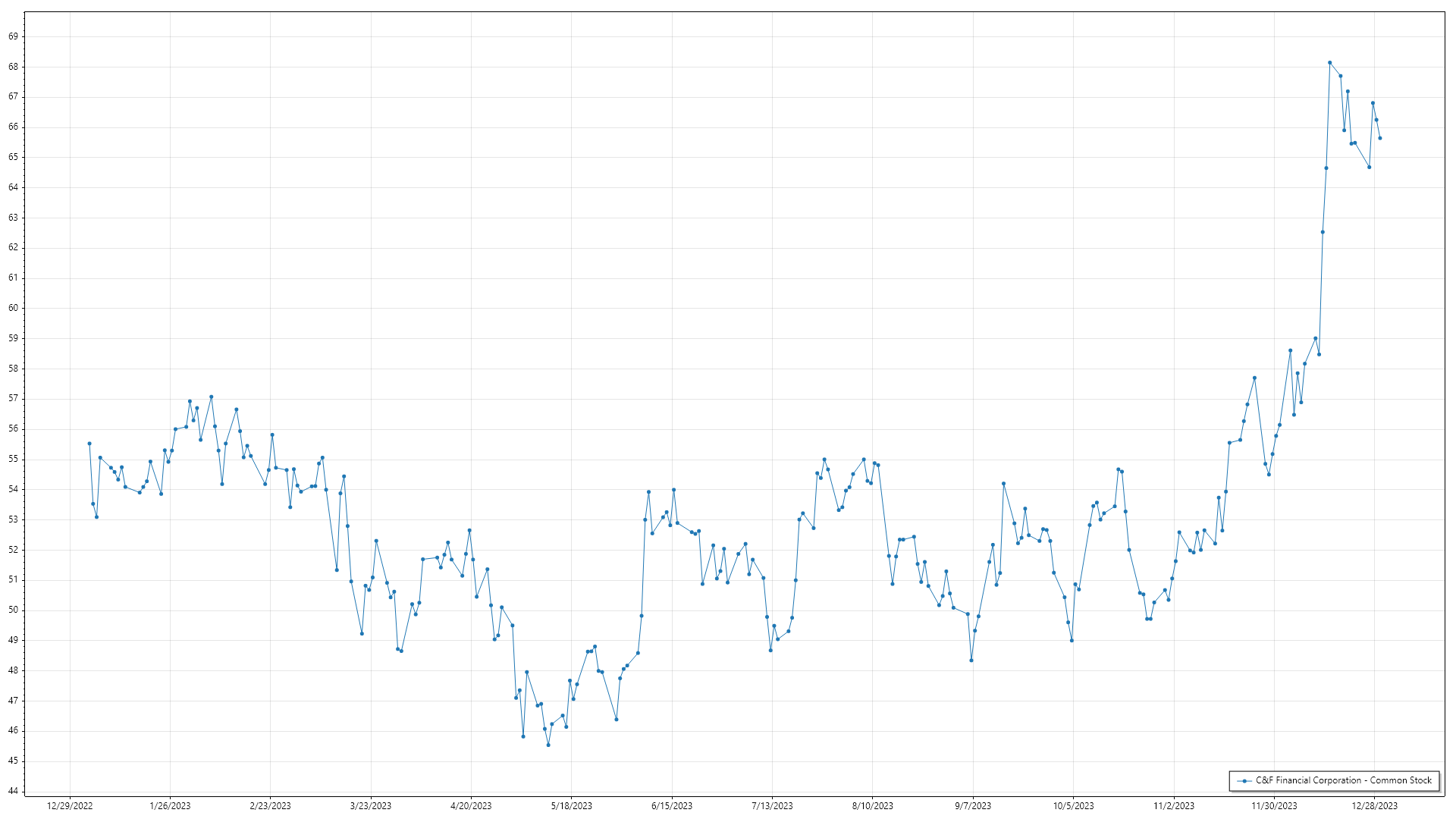
Task: Click the peak data point near 68
Action: (1329, 63)
